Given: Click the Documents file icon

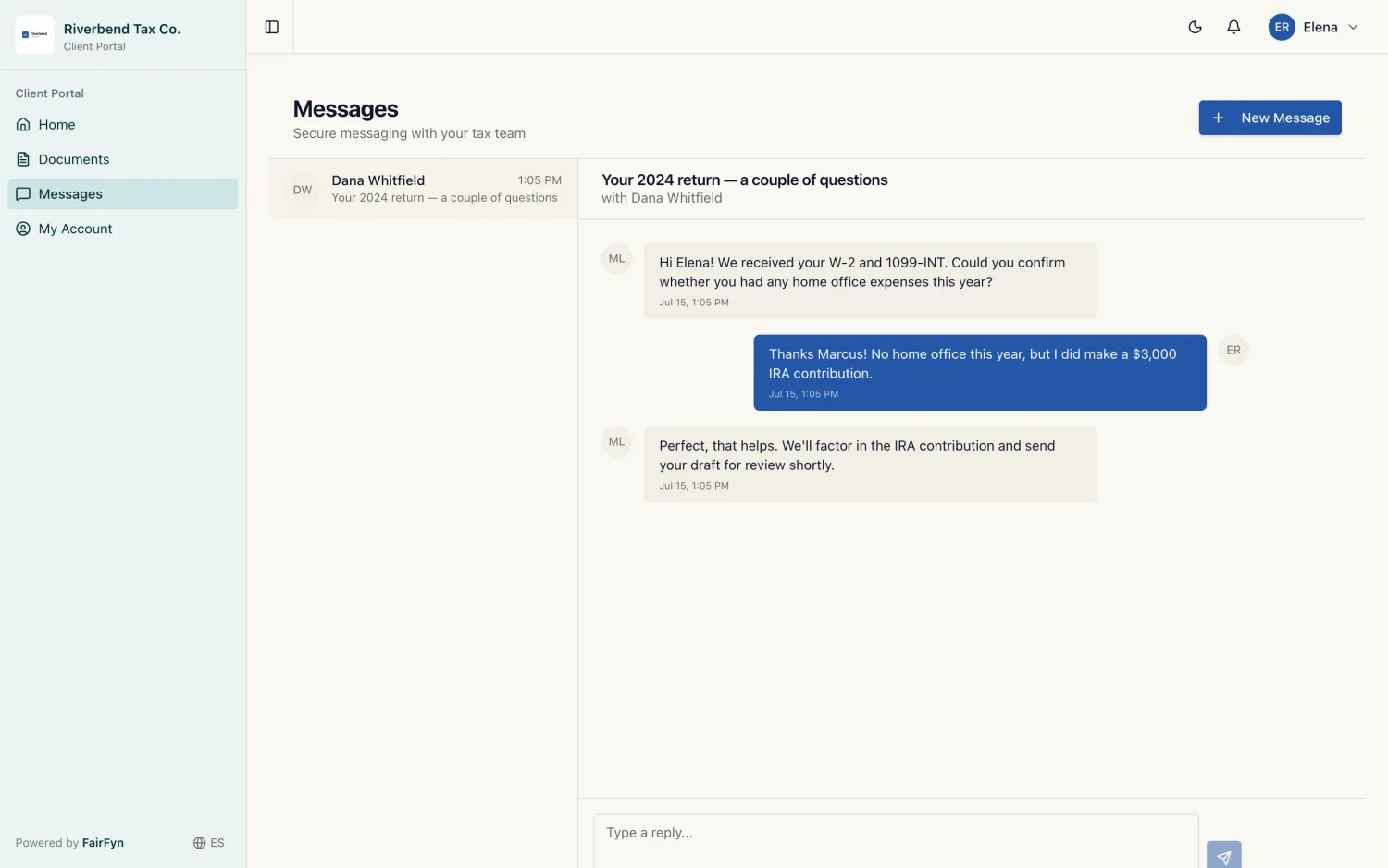Looking at the screenshot, I should click(x=23, y=159).
